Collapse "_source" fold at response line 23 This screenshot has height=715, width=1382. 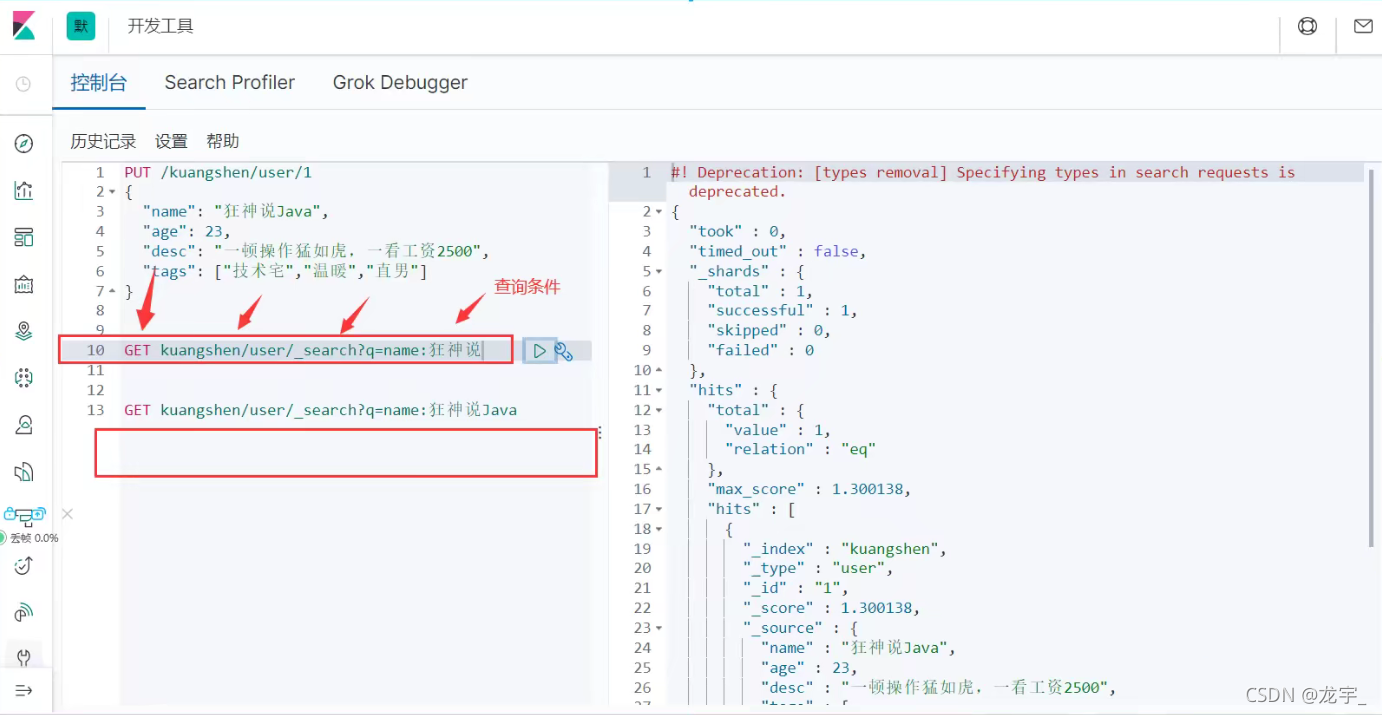(x=658, y=628)
